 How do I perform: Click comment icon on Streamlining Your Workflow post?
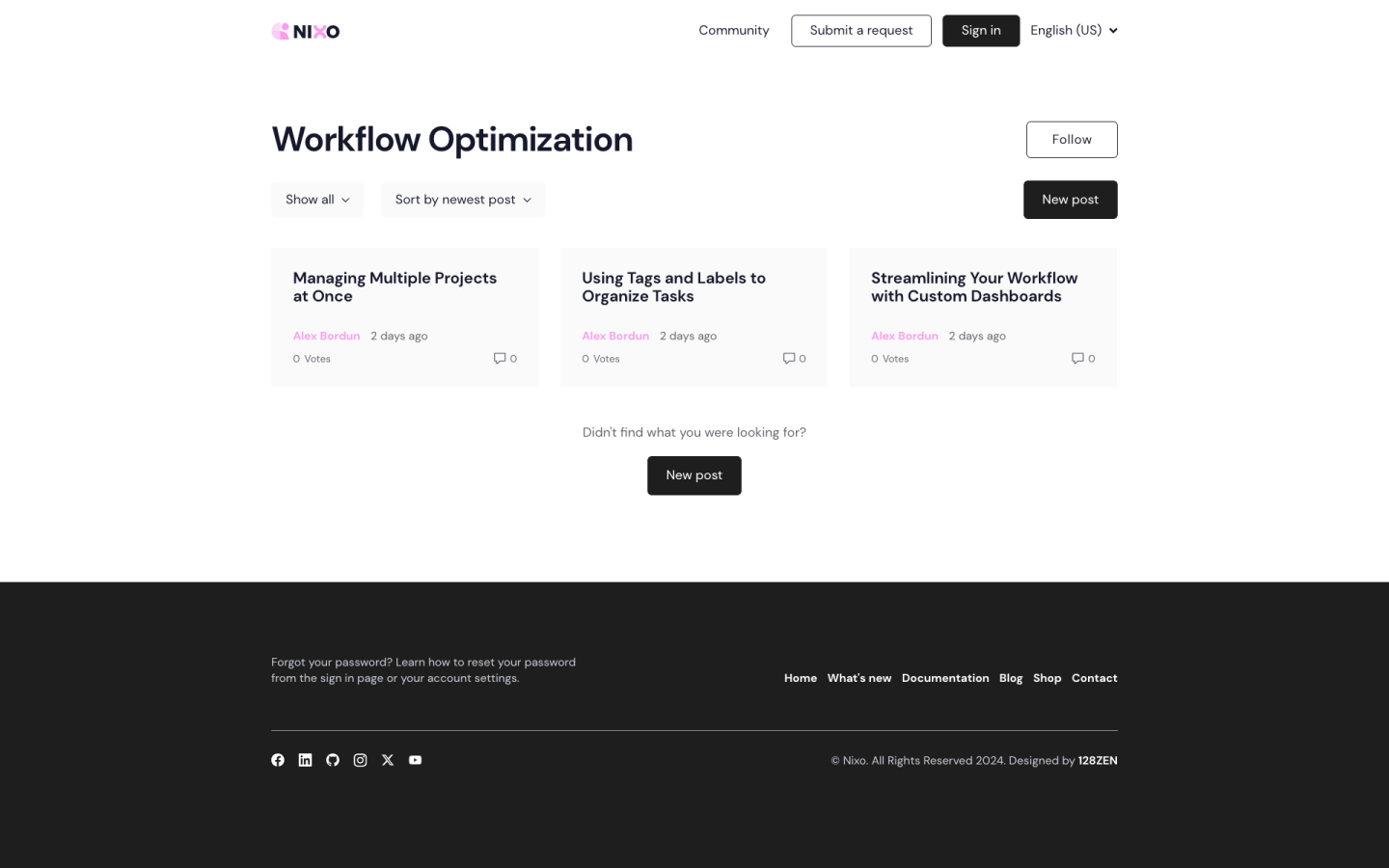click(1077, 358)
